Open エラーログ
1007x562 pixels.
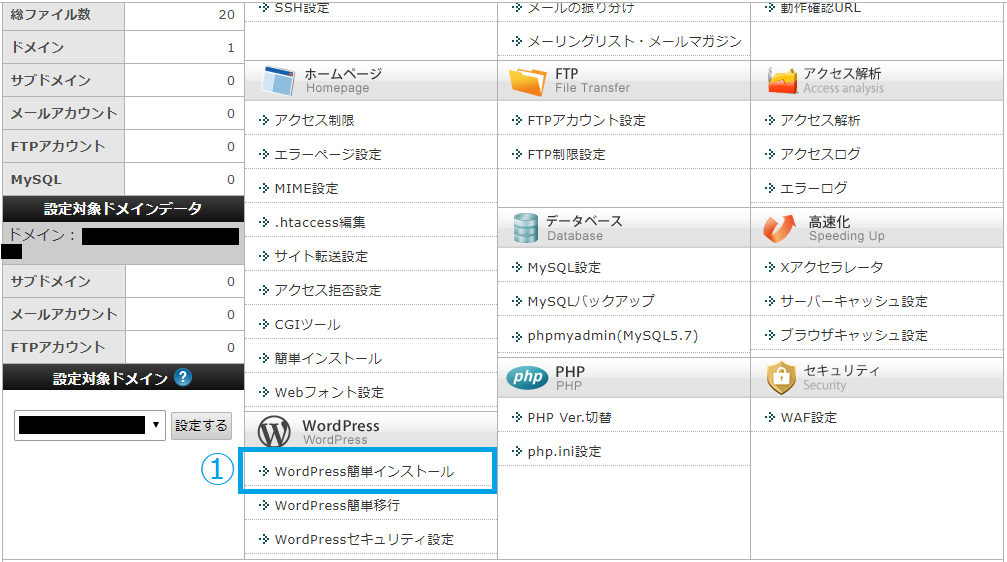click(814, 188)
